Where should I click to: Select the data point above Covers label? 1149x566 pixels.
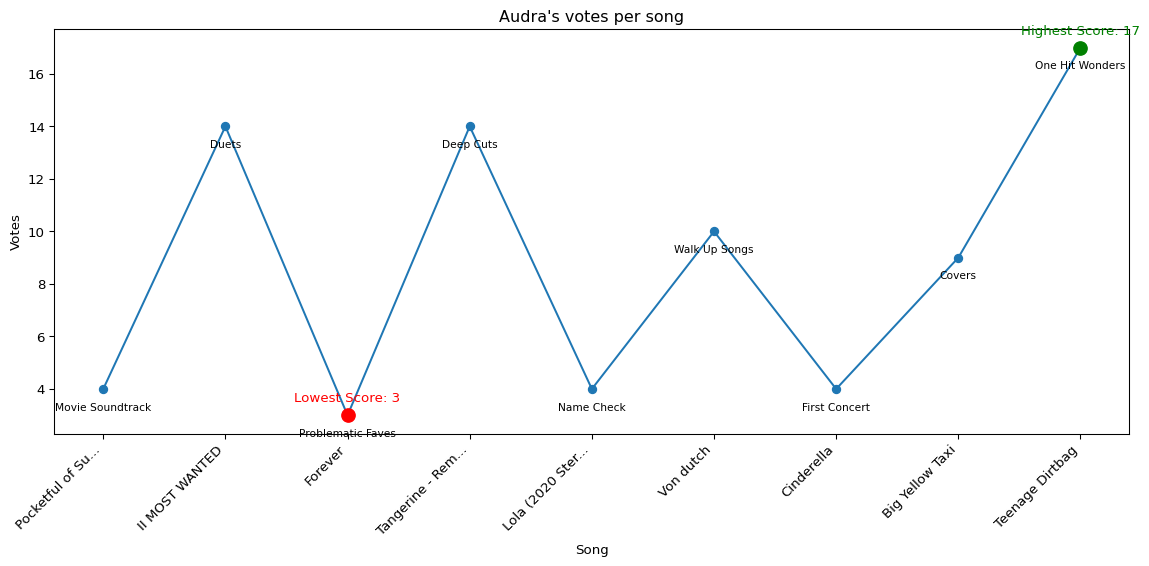pyautogui.click(x=958, y=258)
